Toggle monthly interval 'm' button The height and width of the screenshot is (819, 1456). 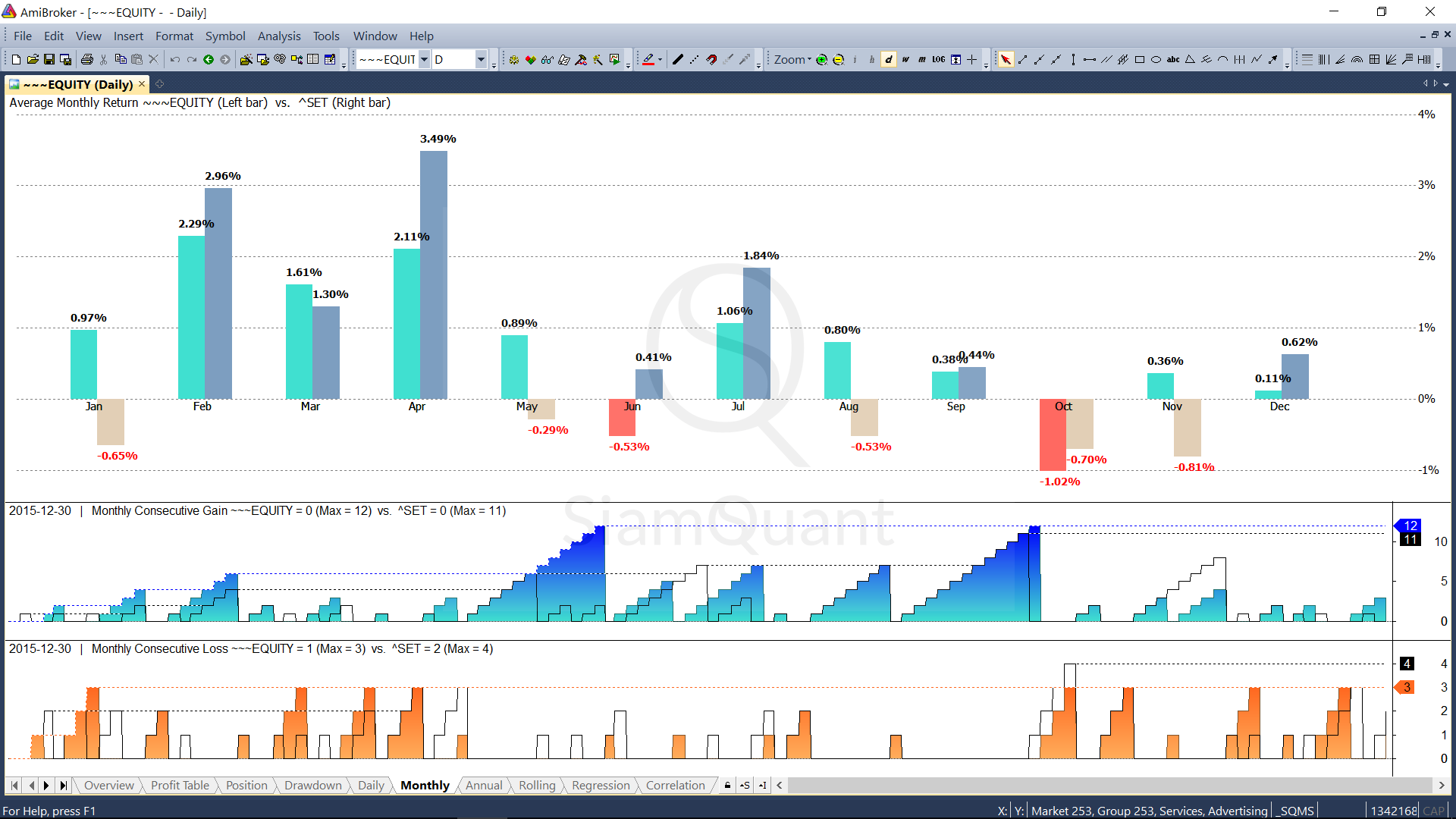pos(922,60)
